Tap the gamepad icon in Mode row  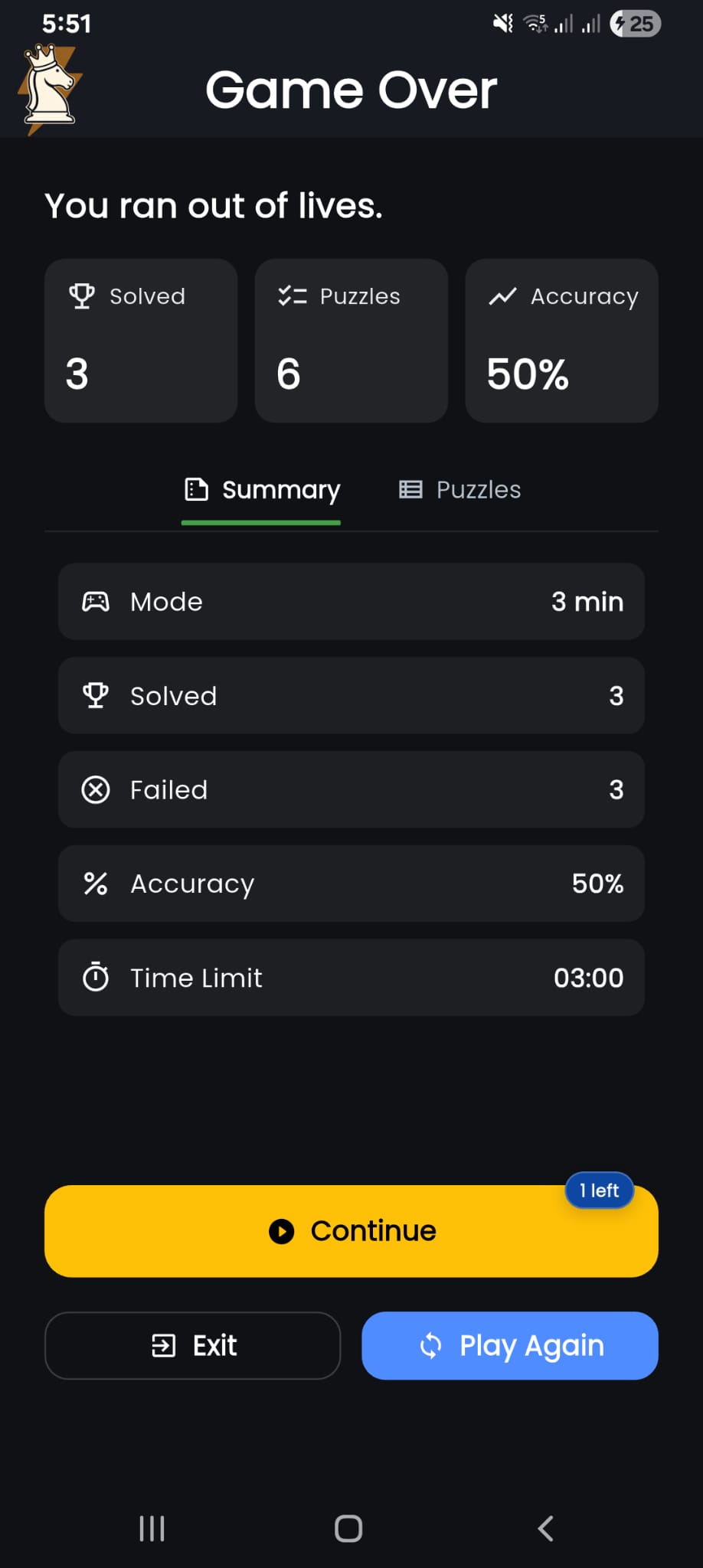click(x=96, y=602)
